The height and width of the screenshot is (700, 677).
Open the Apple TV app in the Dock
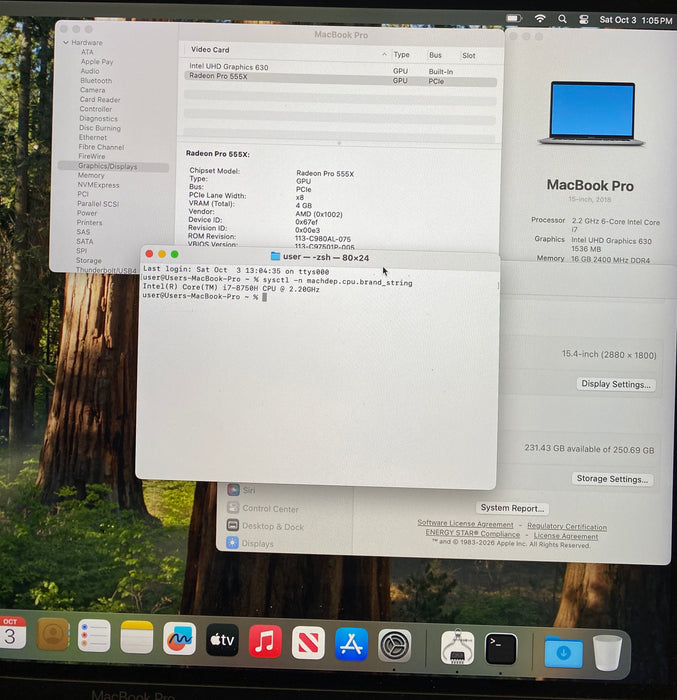pos(222,641)
